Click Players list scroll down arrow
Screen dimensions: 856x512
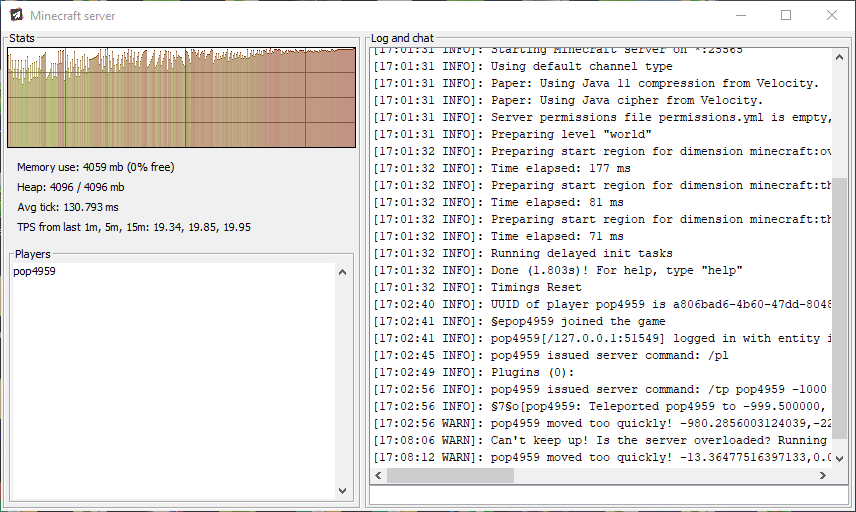[x=342, y=491]
